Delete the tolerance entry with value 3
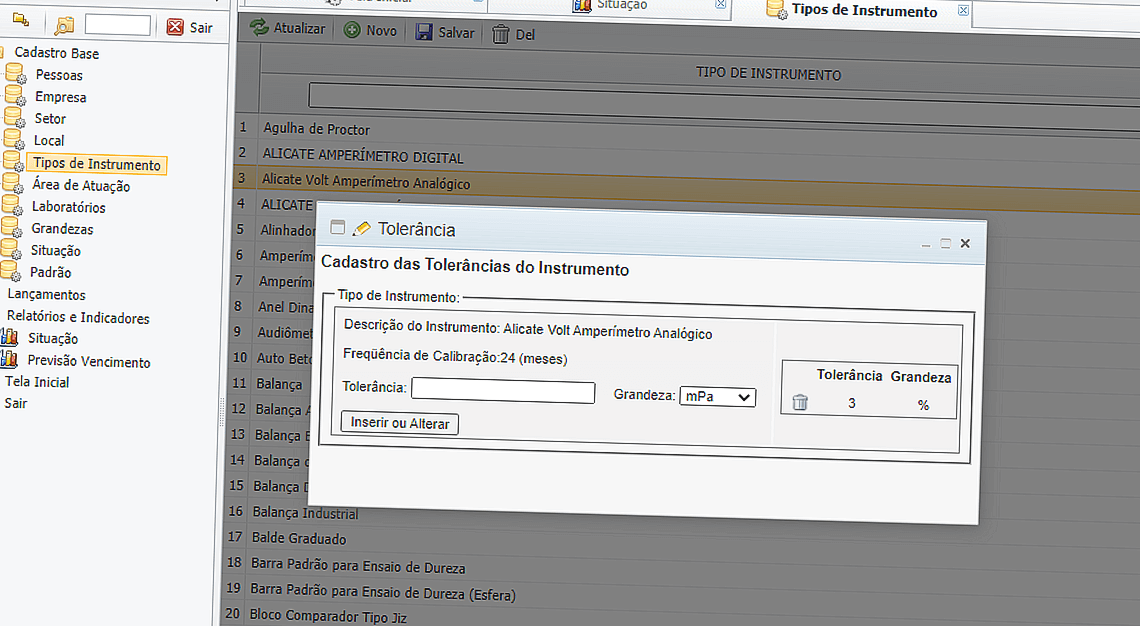 click(x=800, y=403)
